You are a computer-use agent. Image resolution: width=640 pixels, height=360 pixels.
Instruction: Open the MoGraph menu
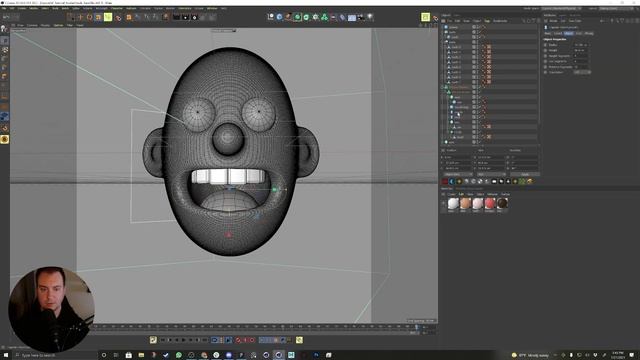[x=101, y=8]
